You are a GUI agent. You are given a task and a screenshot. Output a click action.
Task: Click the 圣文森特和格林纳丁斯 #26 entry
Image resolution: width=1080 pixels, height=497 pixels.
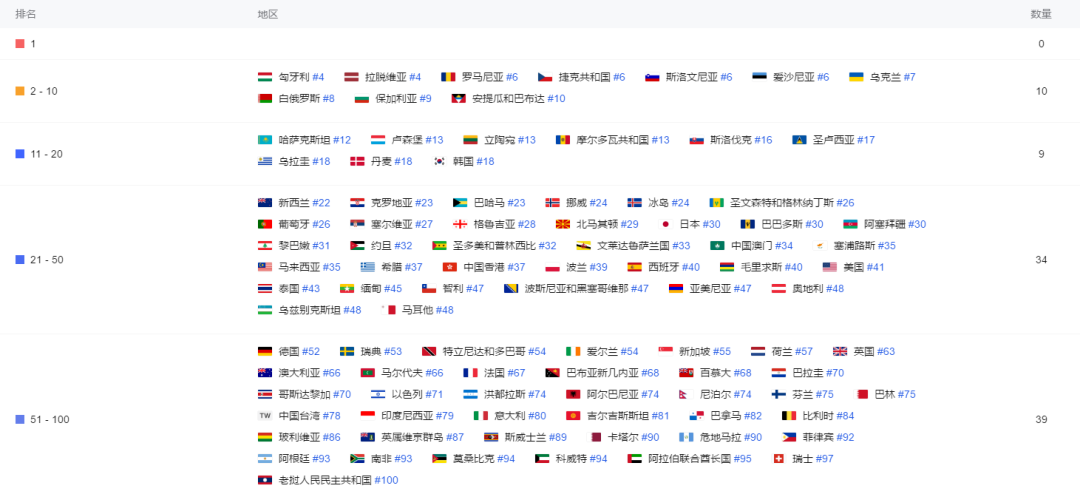click(x=782, y=202)
